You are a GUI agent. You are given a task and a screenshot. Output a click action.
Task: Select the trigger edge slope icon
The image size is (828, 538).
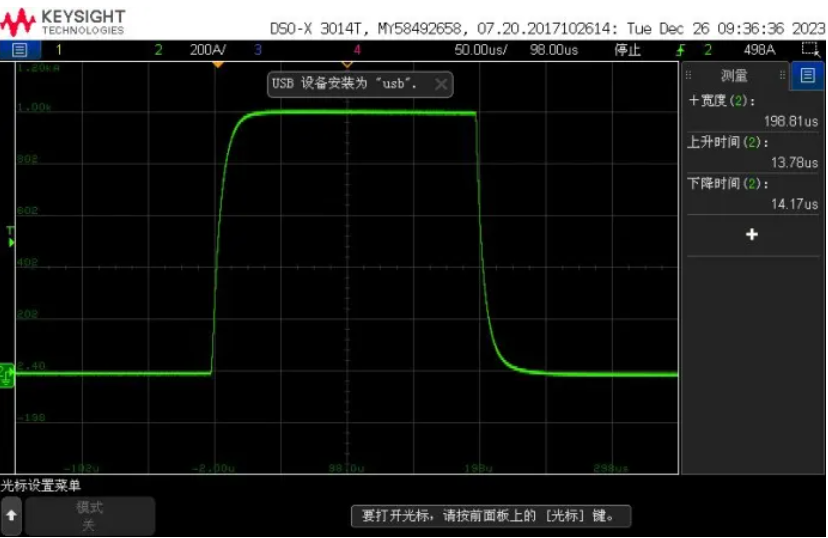pos(681,50)
